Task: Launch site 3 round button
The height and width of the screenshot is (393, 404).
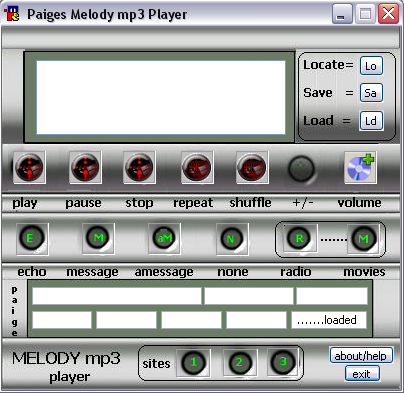Action: point(283,362)
